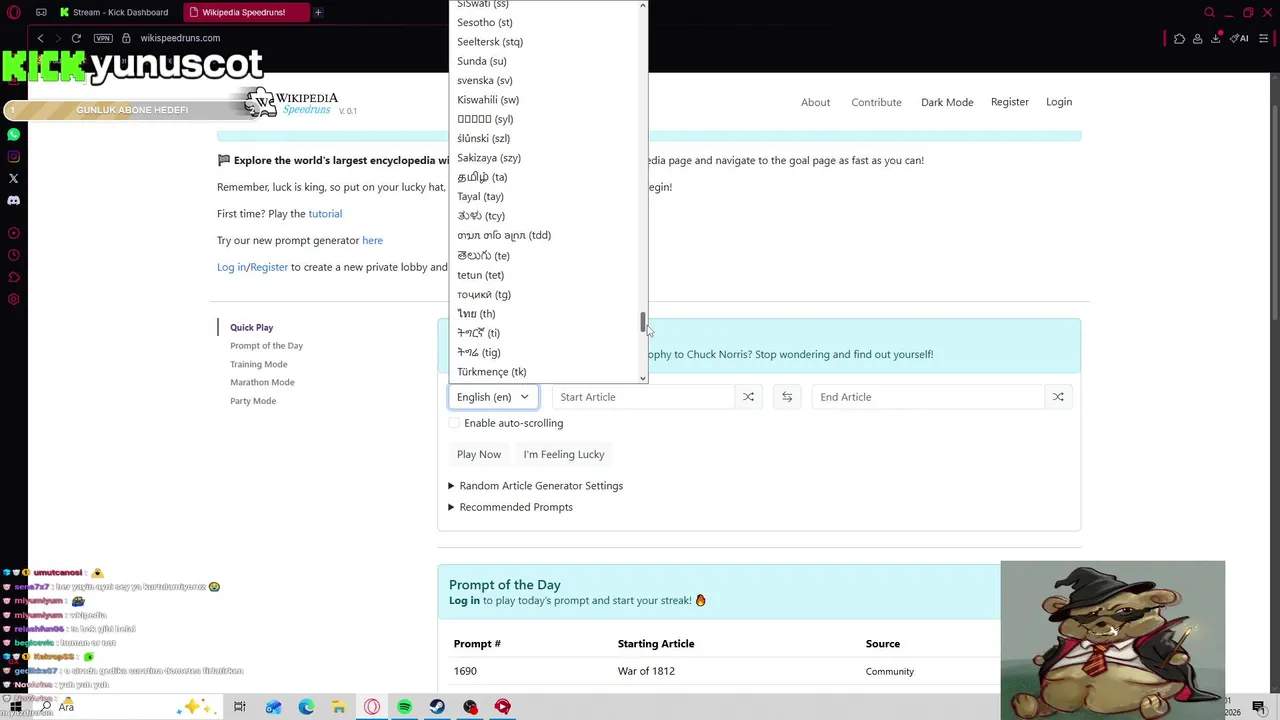
Task: Click the Start Article input field
Action: pos(643,397)
